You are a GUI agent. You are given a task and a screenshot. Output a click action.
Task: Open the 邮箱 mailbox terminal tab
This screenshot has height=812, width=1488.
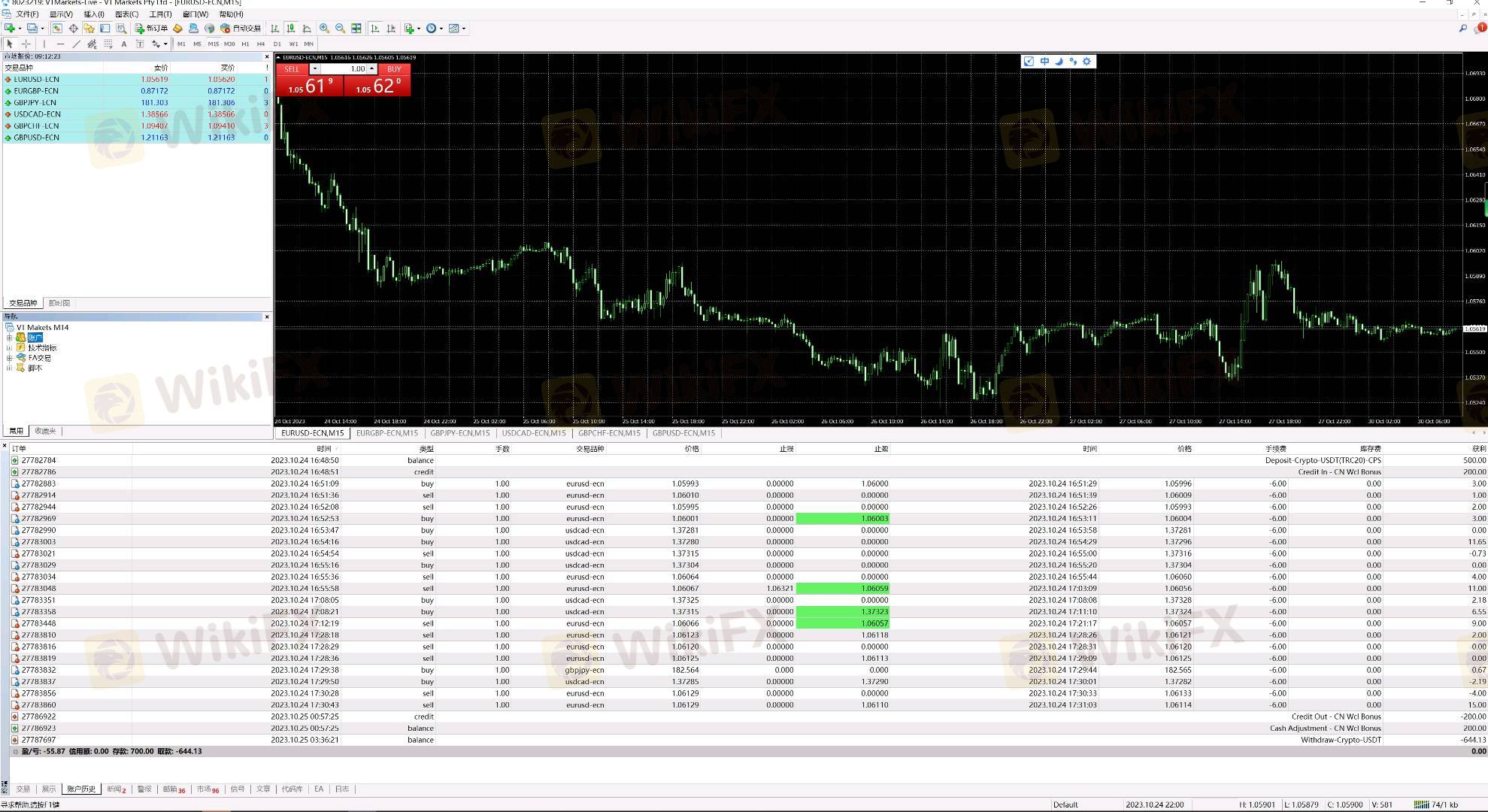tap(174, 789)
